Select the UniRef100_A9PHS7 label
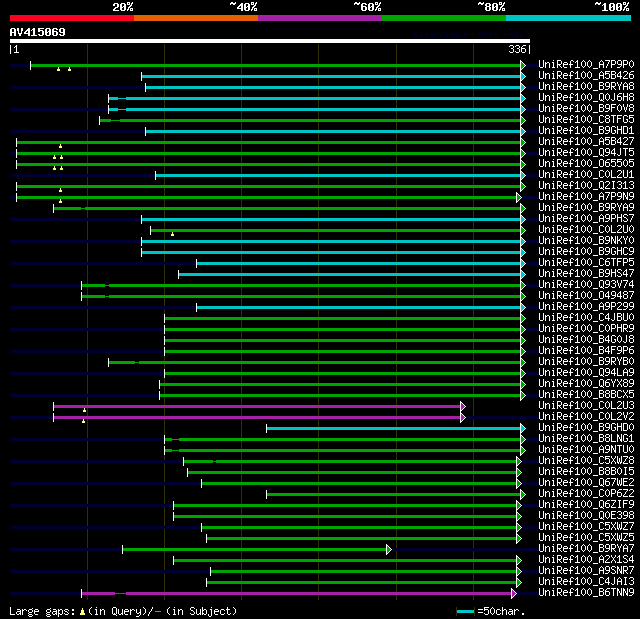The height and width of the screenshot is (619, 640). [586, 219]
